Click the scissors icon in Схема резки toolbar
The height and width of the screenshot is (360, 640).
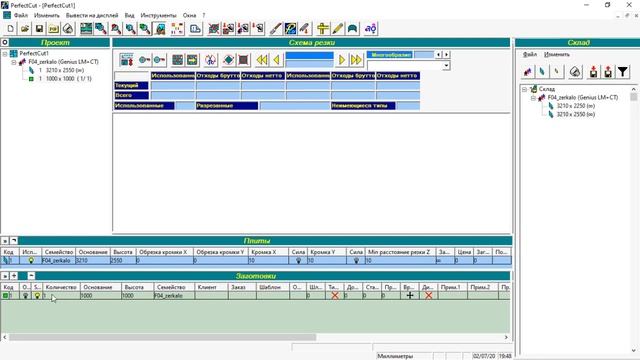[210, 60]
